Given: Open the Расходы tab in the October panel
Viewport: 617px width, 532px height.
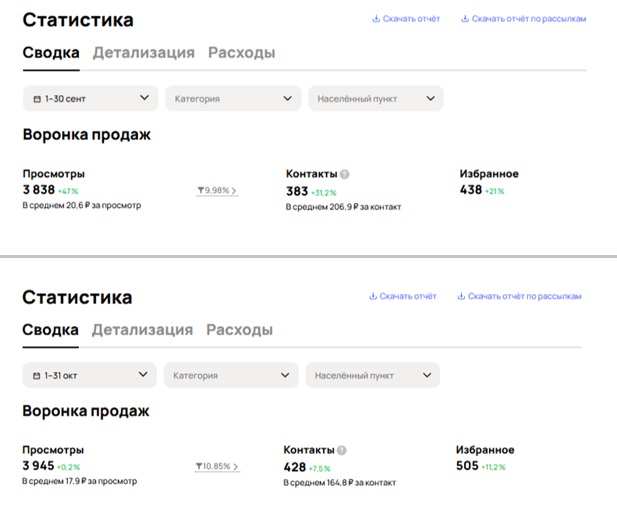Looking at the screenshot, I should [239, 330].
